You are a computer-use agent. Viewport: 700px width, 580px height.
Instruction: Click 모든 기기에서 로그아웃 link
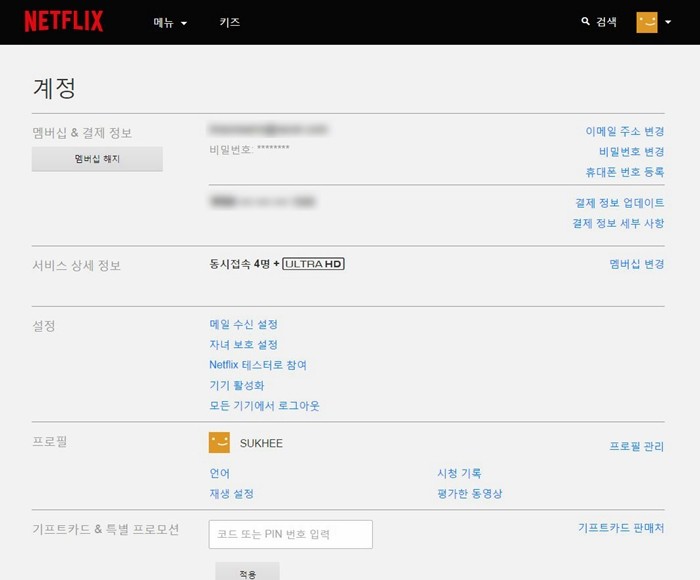click(x=264, y=406)
